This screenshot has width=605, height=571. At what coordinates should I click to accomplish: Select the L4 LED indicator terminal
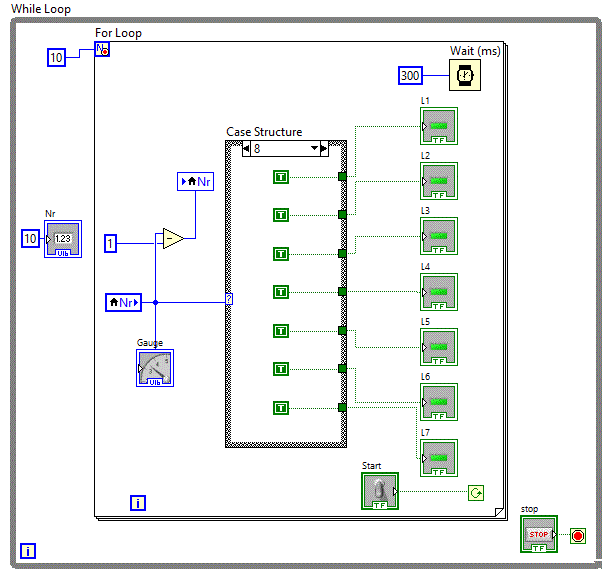(438, 292)
